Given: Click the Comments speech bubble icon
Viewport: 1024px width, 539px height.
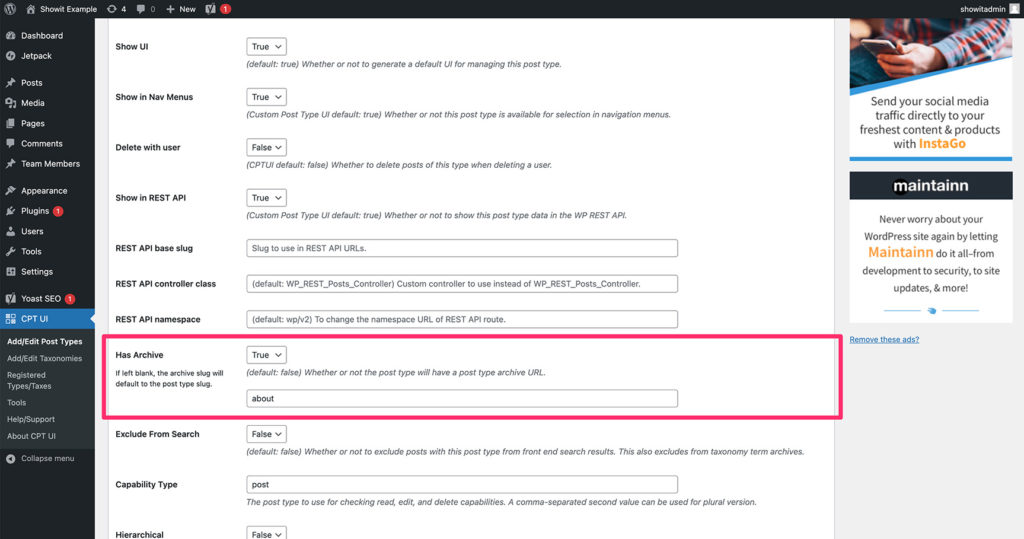Looking at the screenshot, I should [x=10, y=144].
